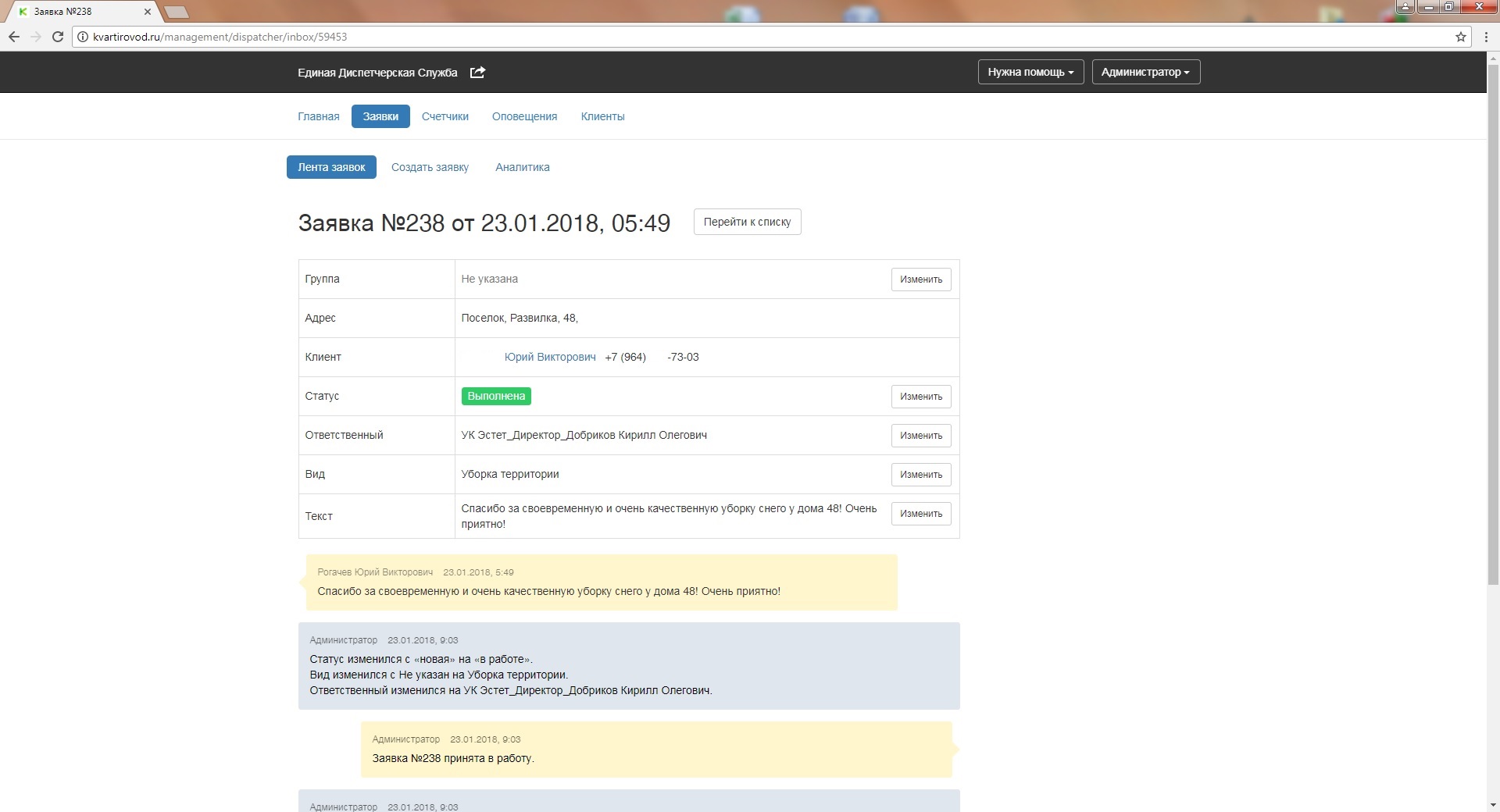Click responsible name УК Эстет_Директор_Добриков in table
Screen dimensions: 1500x812
(584, 435)
